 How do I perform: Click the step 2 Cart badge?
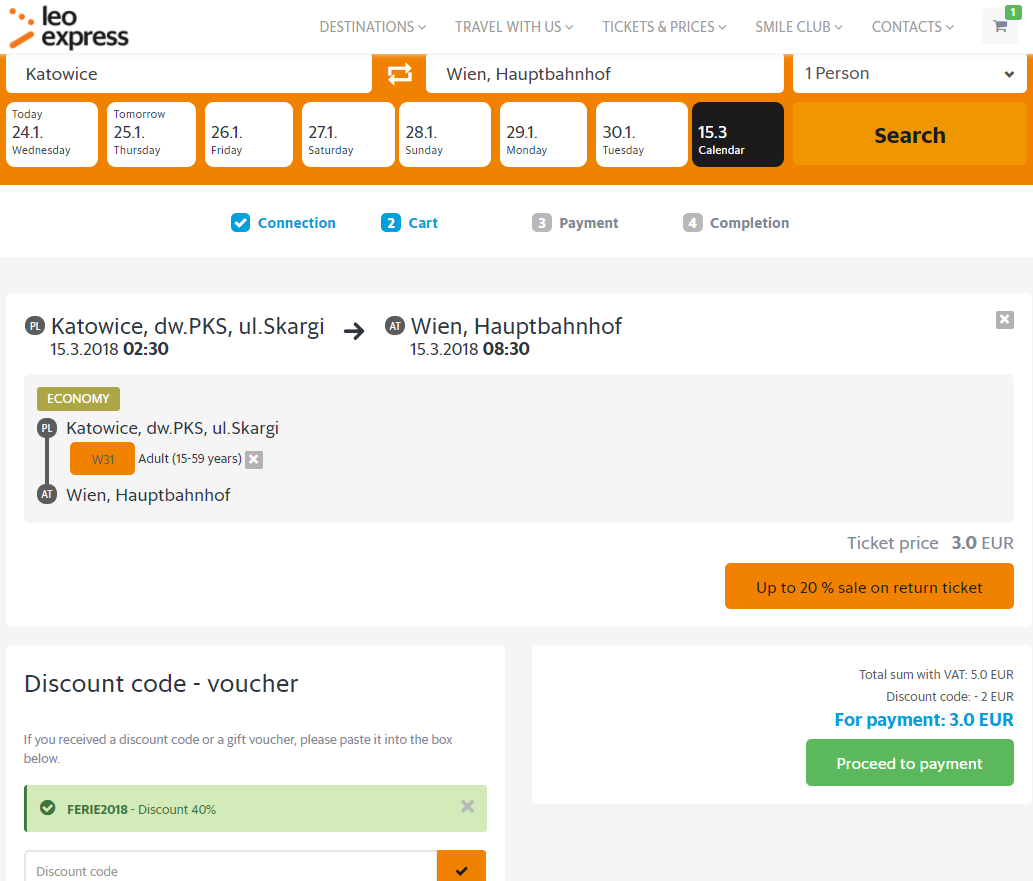[x=391, y=223]
